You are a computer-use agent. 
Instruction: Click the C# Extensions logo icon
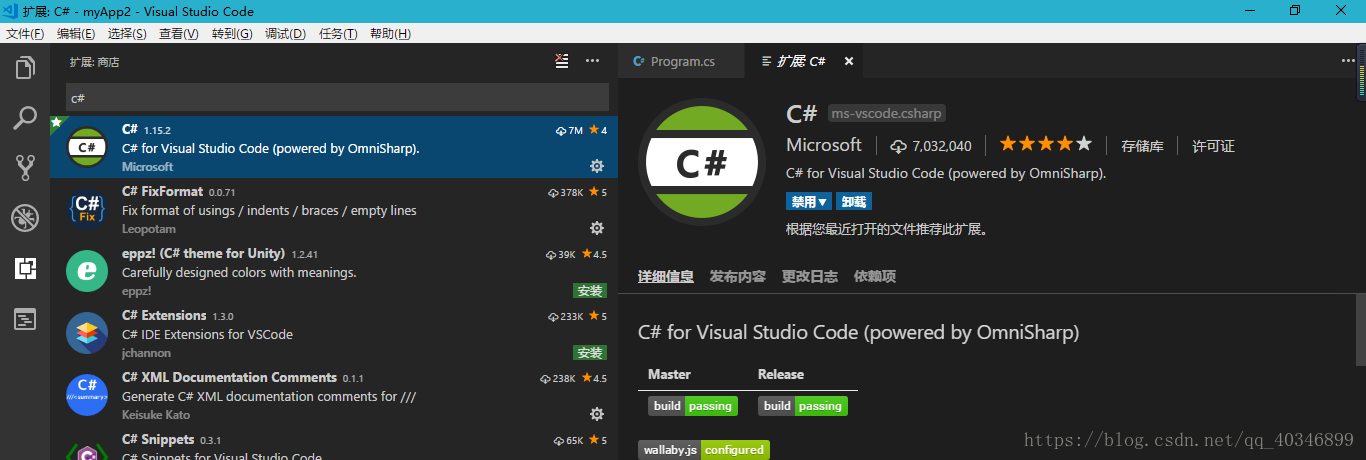pyautogui.click(x=87, y=332)
